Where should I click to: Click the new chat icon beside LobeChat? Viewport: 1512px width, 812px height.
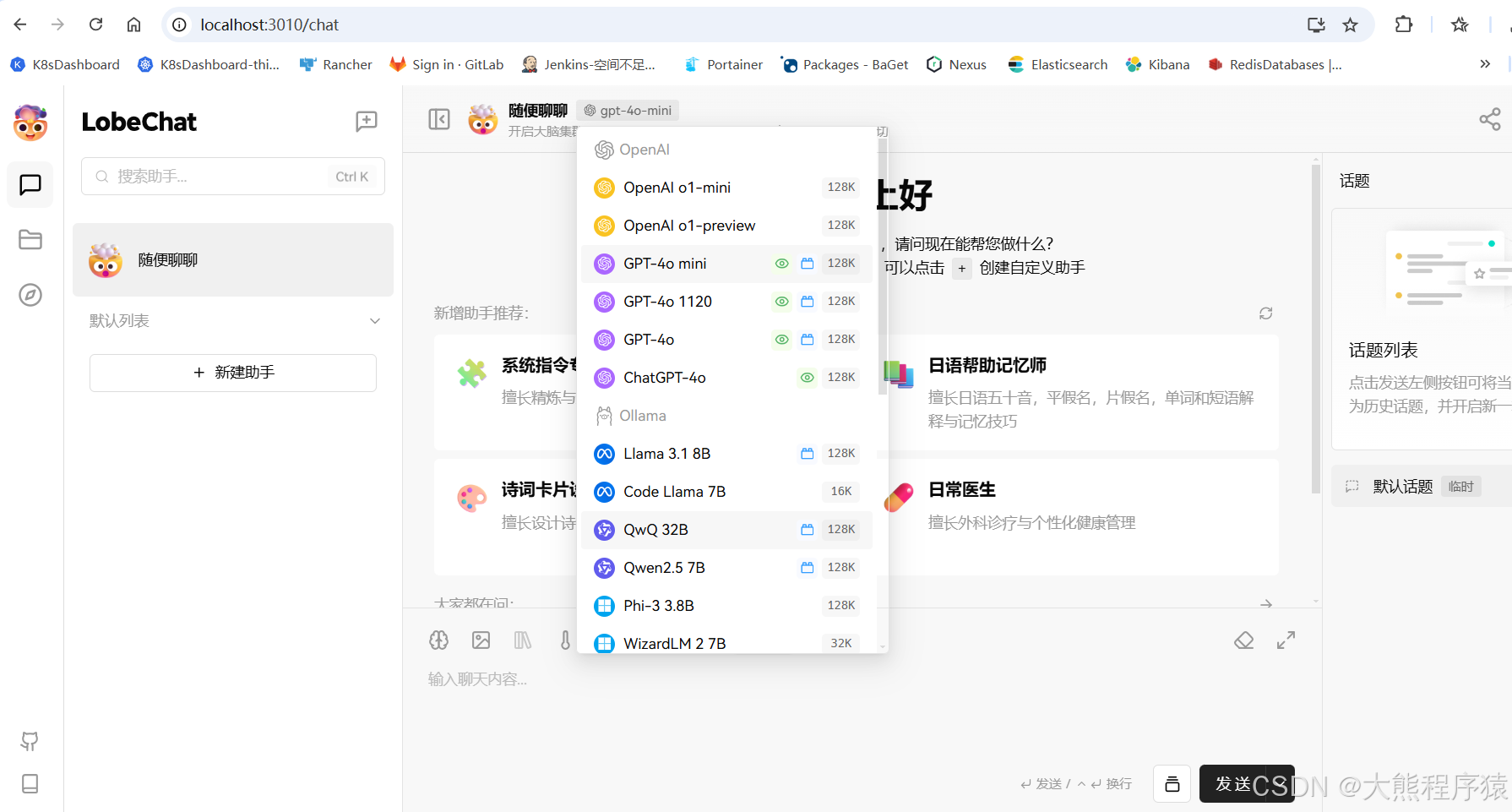pyautogui.click(x=367, y=122)
